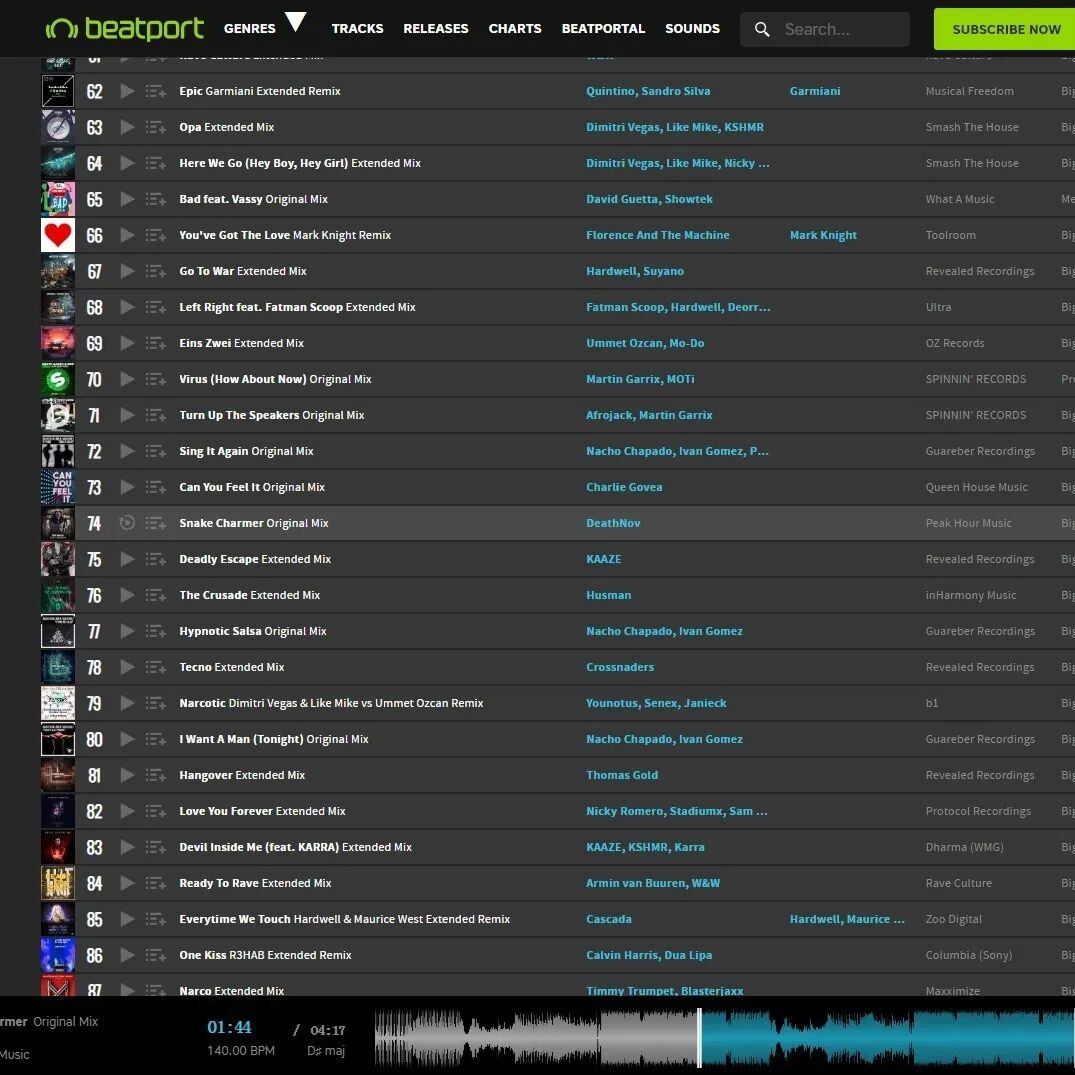Add Tecno Extended Mix to queue

[156, 667]
